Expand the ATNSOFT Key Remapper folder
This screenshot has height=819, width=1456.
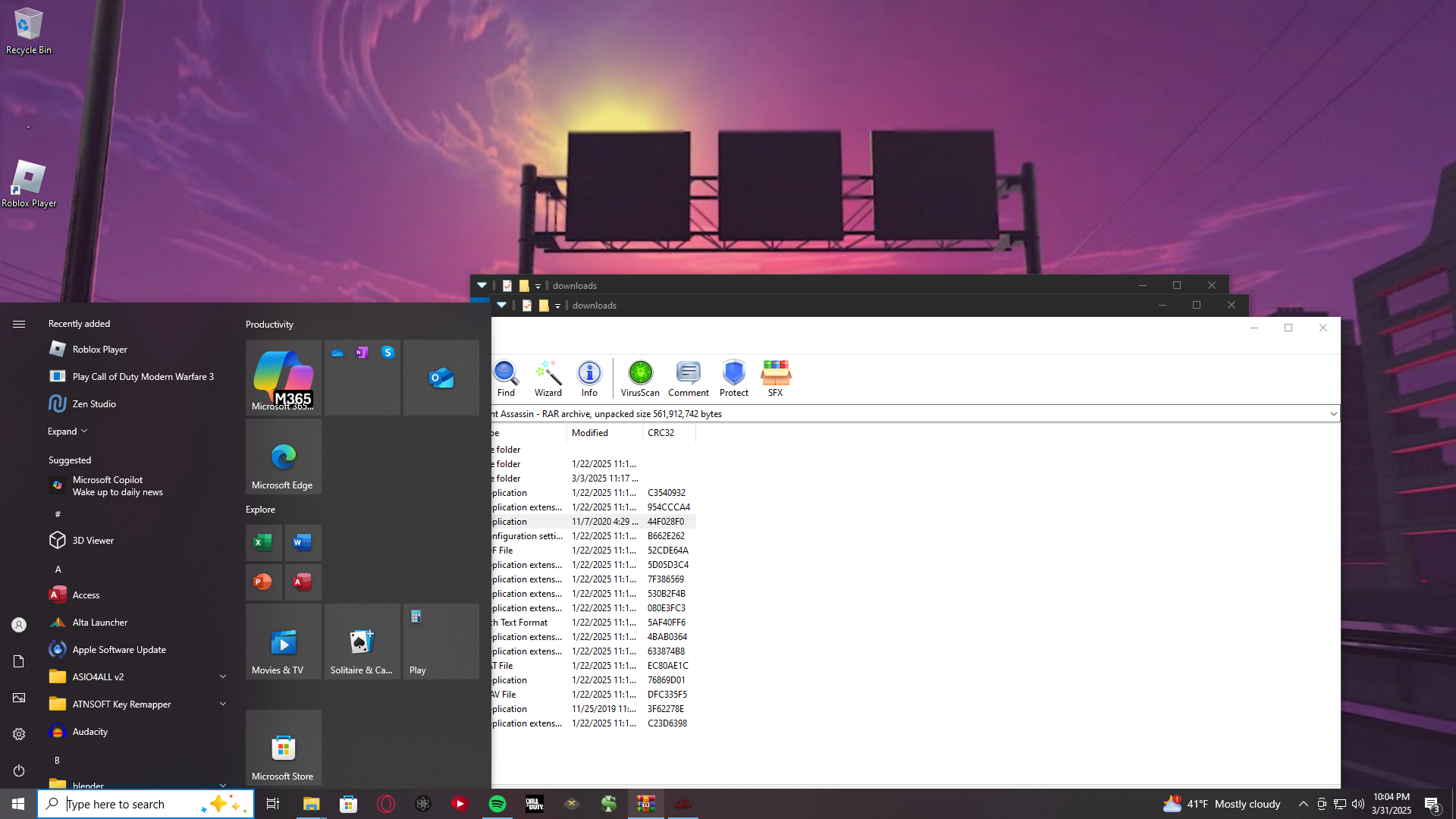223,704
